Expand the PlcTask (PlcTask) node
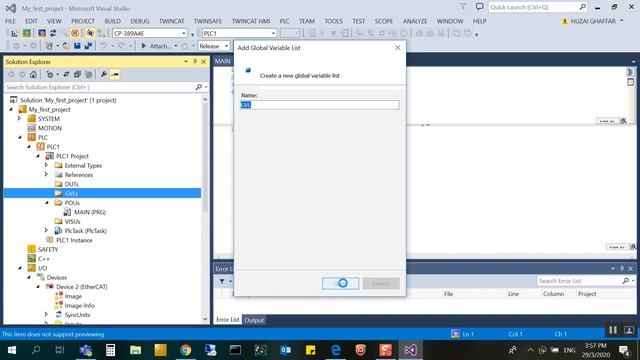 coord(47,231)
